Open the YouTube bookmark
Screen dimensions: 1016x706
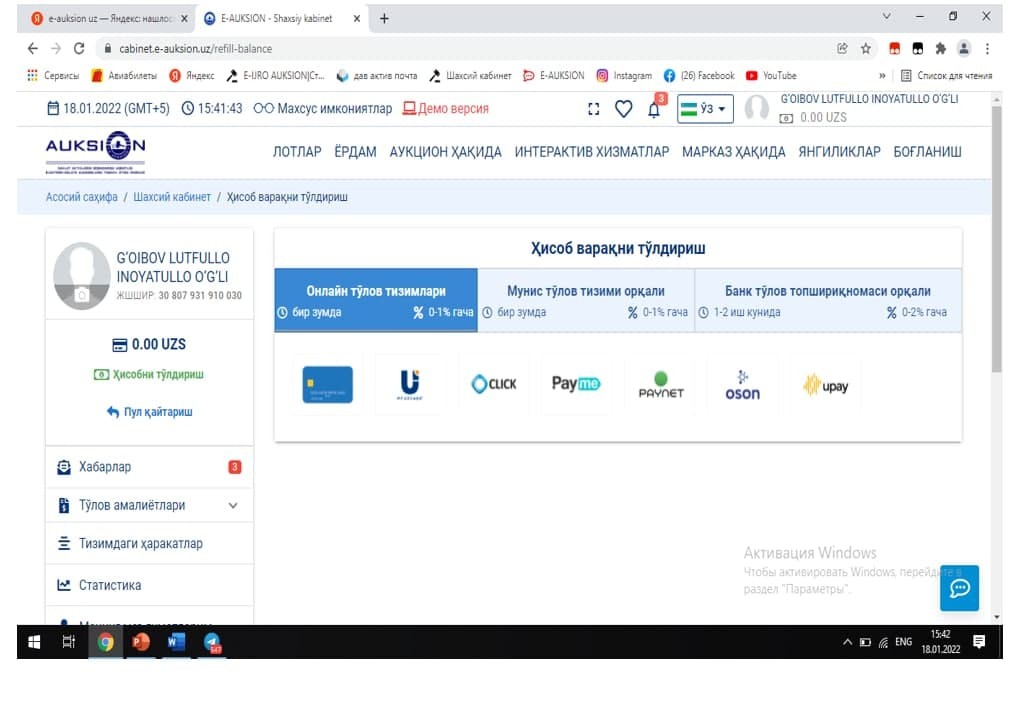click(x=771, y=76)
